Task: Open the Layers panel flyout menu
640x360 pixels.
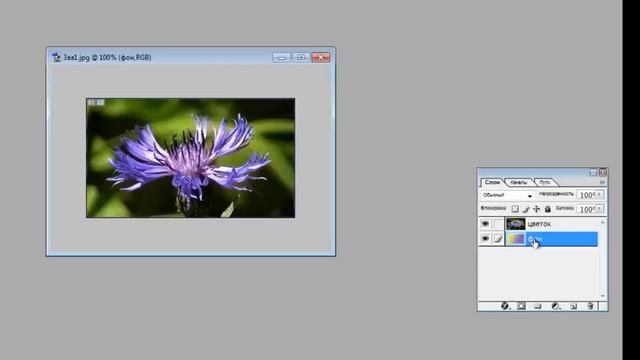Action: click(602, 182)
